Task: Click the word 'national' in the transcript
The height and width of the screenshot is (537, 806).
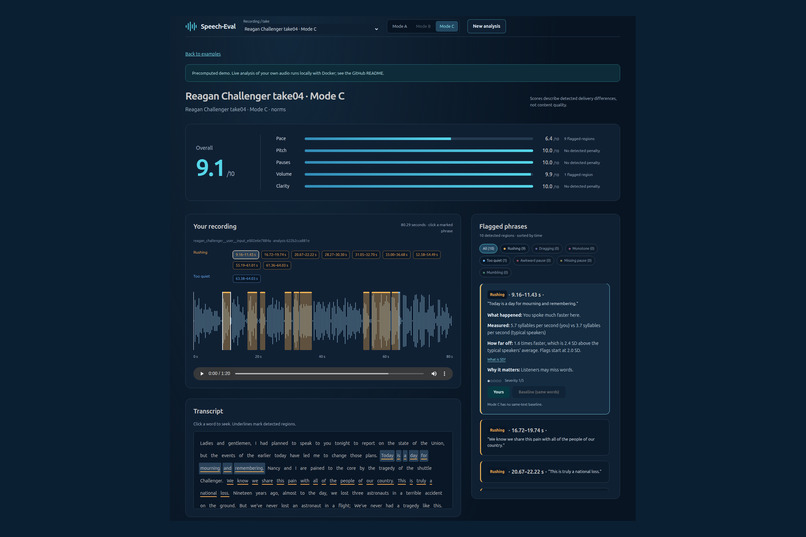Action: coord(208,493)
